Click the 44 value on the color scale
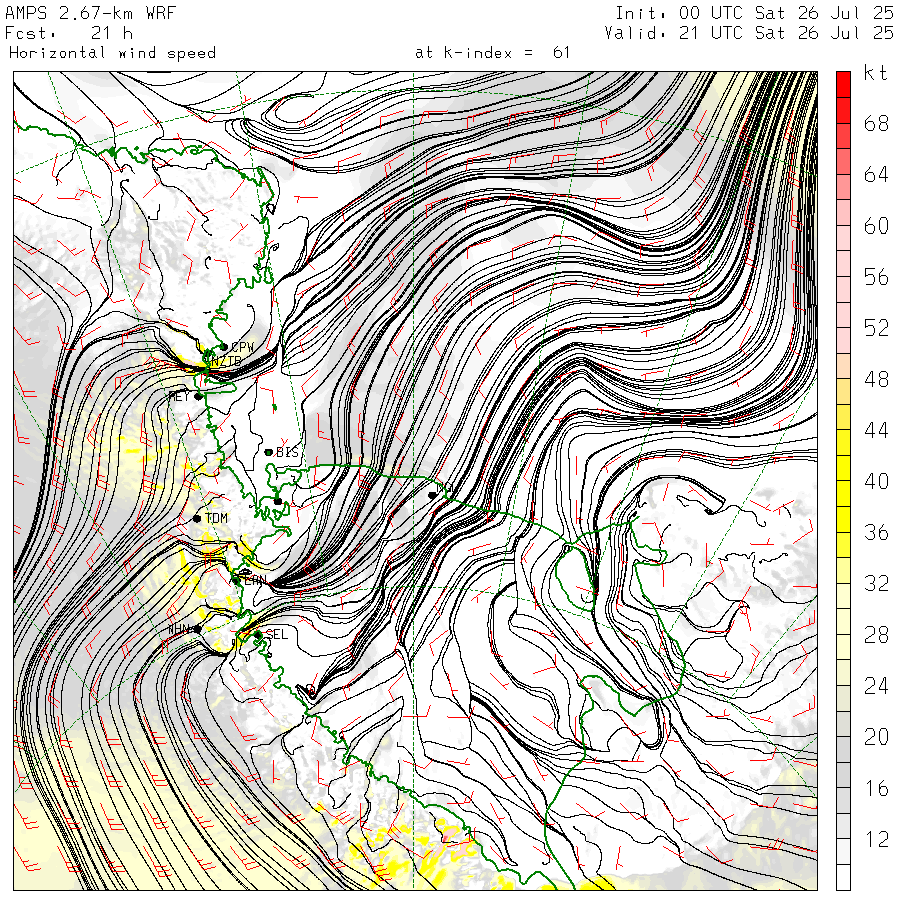The image size is (900, 900). [876, 430]
